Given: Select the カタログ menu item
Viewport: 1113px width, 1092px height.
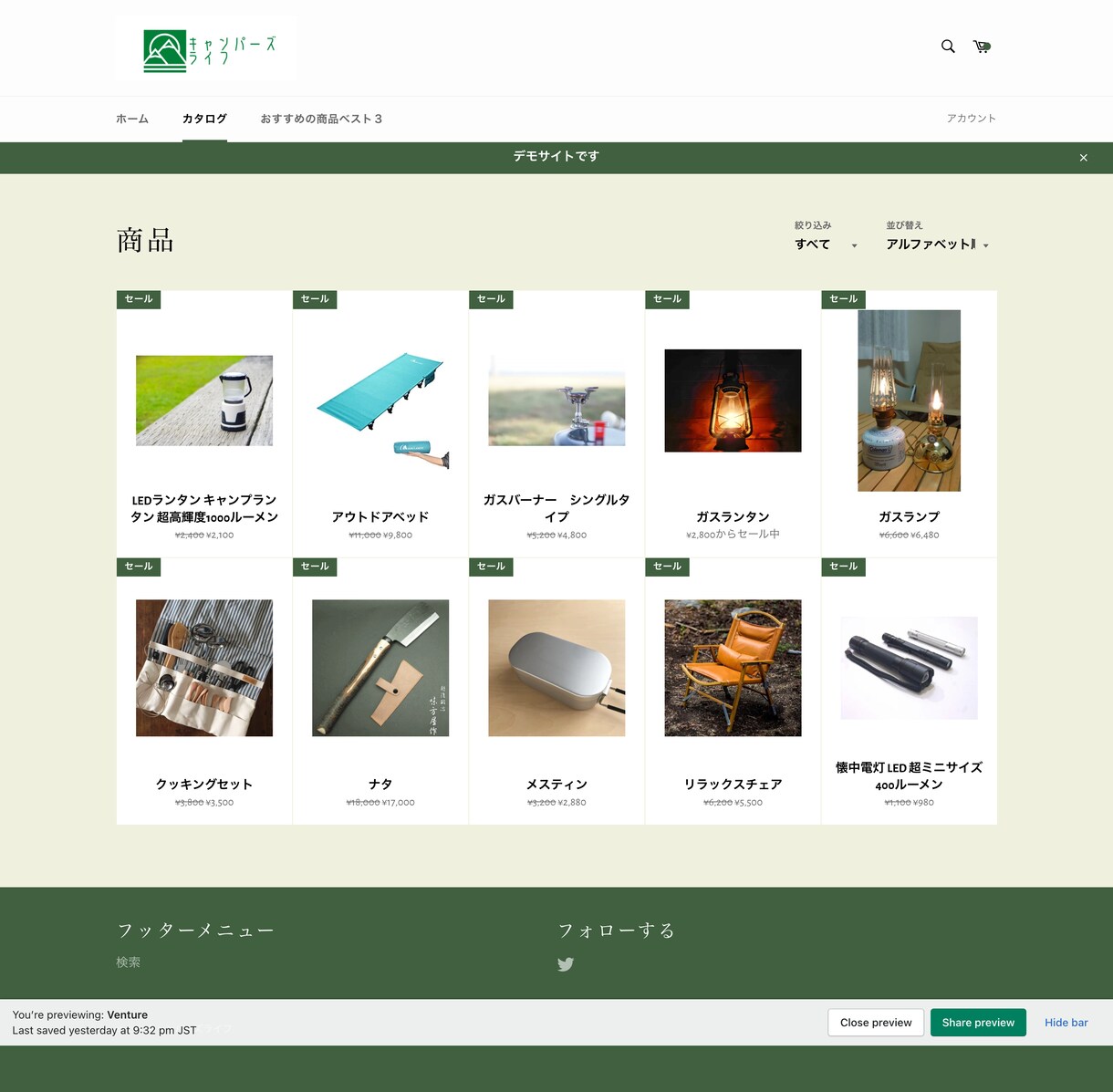Looking at the screenshot, I should [204, 119].
